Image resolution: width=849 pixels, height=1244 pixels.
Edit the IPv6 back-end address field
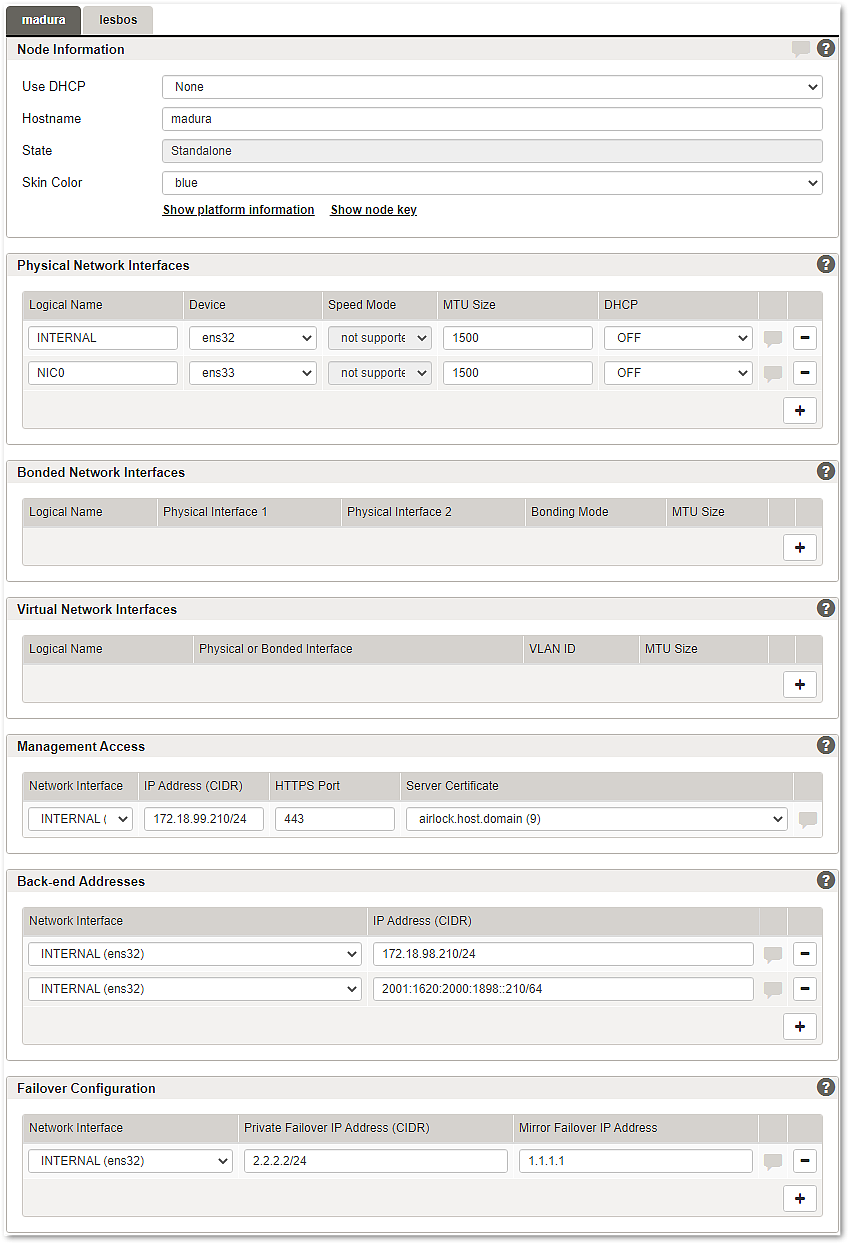[564, 989]
